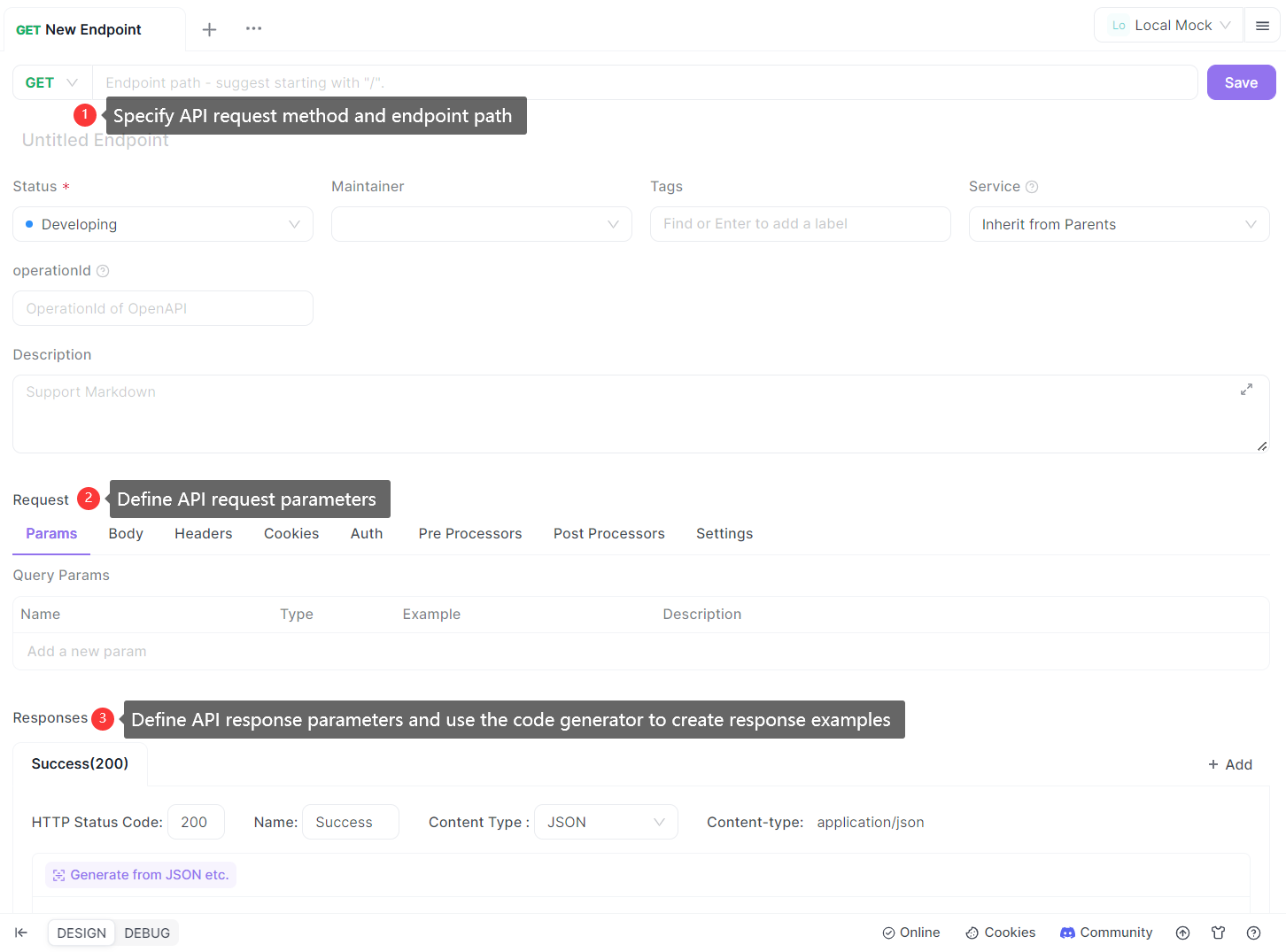The height and width of the screenshot is (952, 1286).
Task: Switch to the Auth tab
Action: [x=367, y=534]
